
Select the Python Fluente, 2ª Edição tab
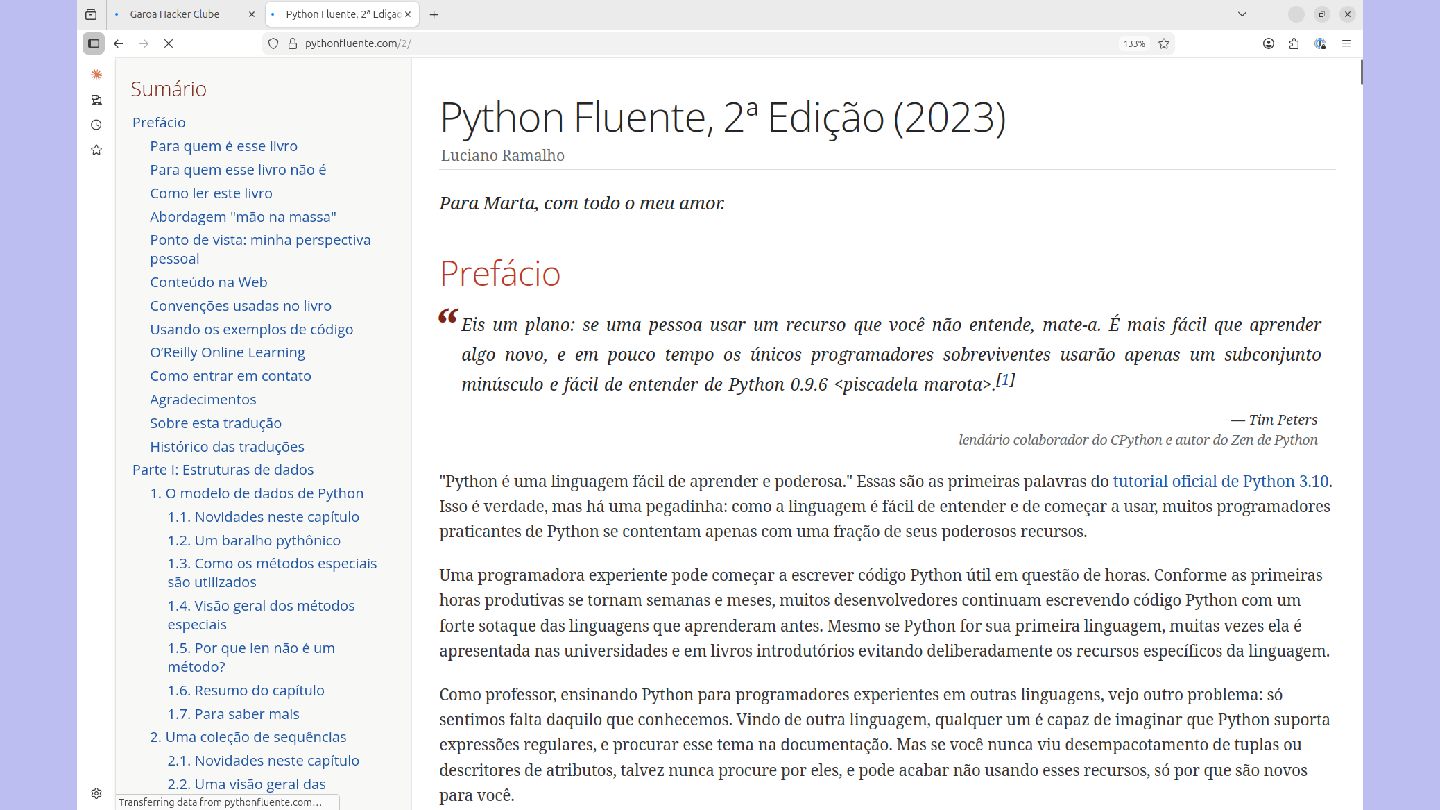(x=342, y=15)
